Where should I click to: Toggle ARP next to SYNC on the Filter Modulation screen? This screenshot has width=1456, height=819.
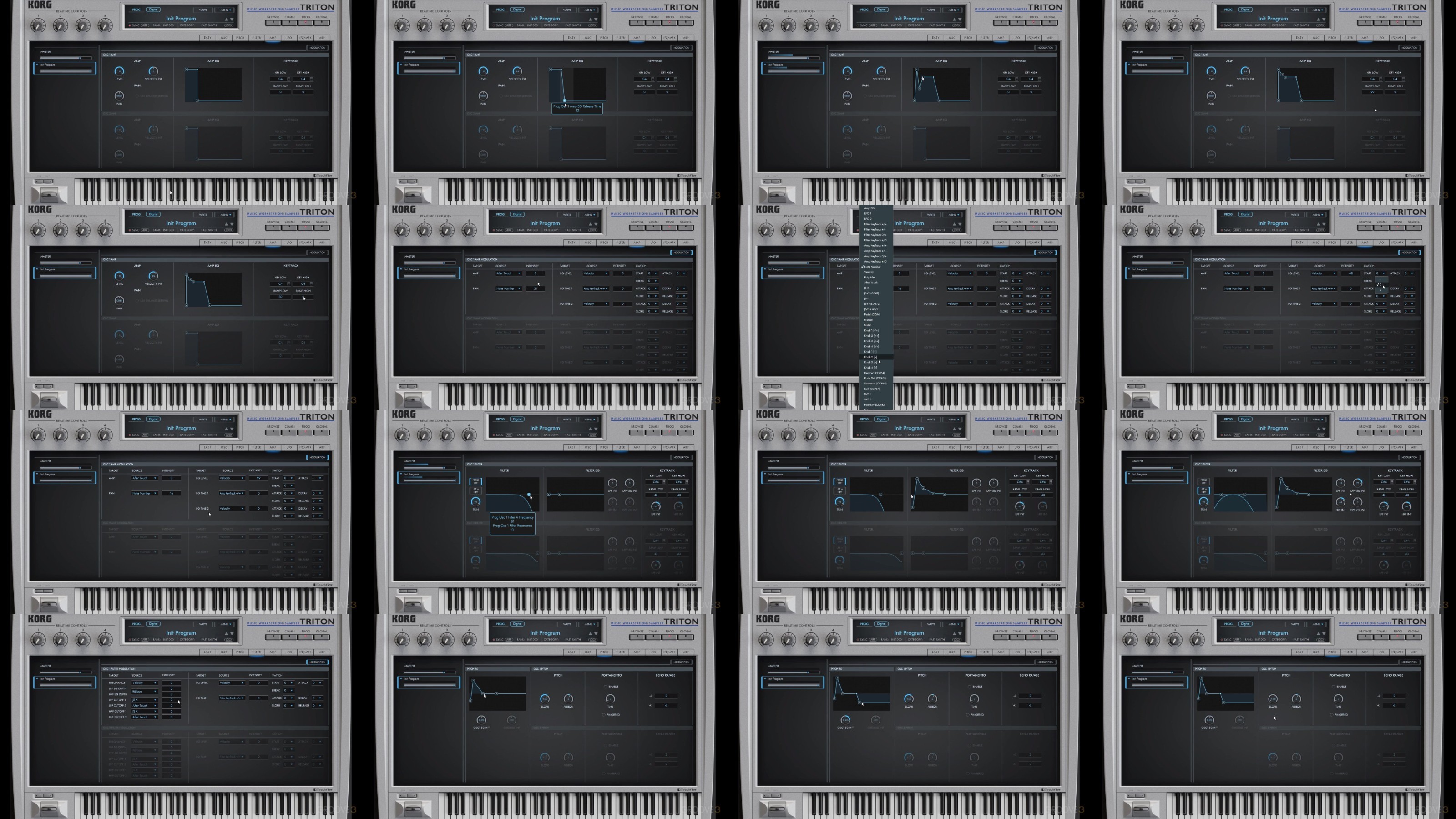coord(145,640)
